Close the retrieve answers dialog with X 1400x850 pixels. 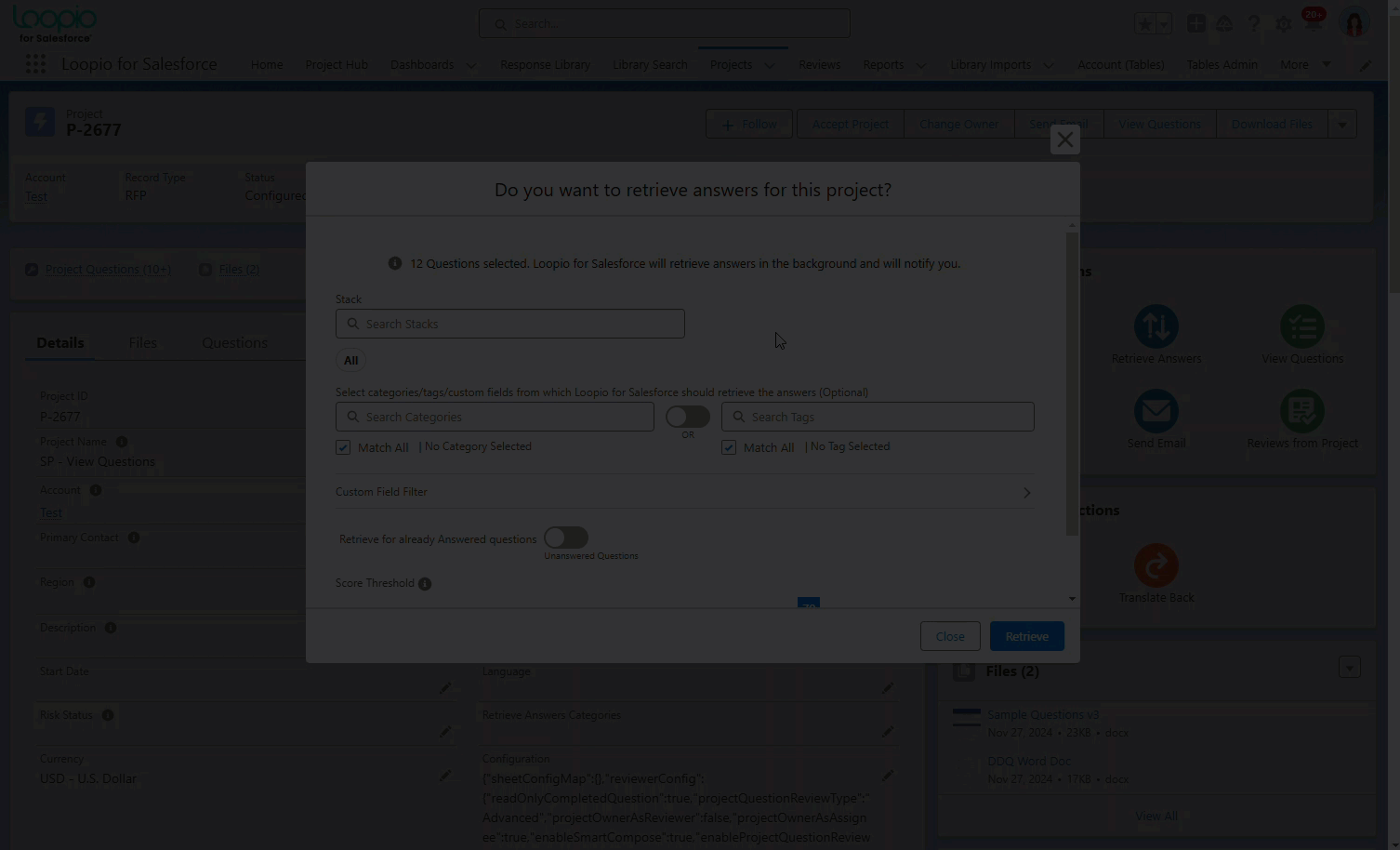(1065, 139)
